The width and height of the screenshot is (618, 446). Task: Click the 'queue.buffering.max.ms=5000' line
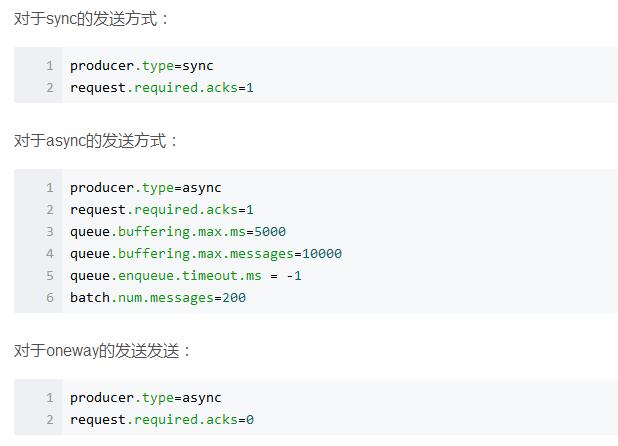pyautogui.click(x=178, y=232)
